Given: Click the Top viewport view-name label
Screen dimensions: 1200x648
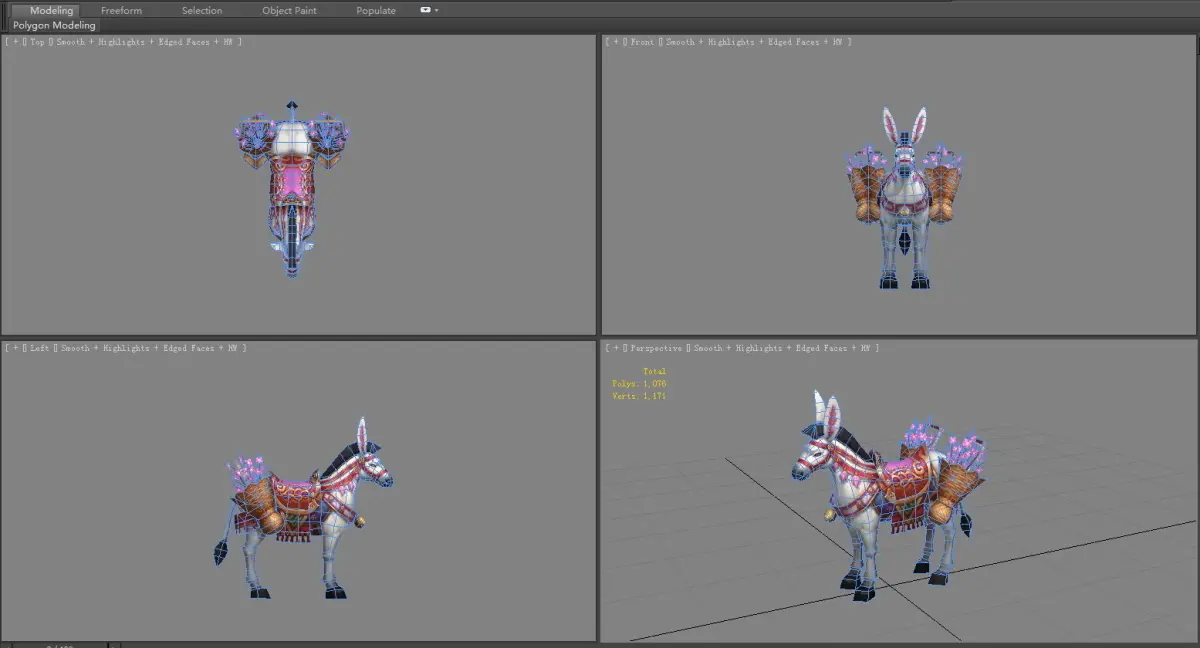Looking at the screenshot, I should 39,42.
